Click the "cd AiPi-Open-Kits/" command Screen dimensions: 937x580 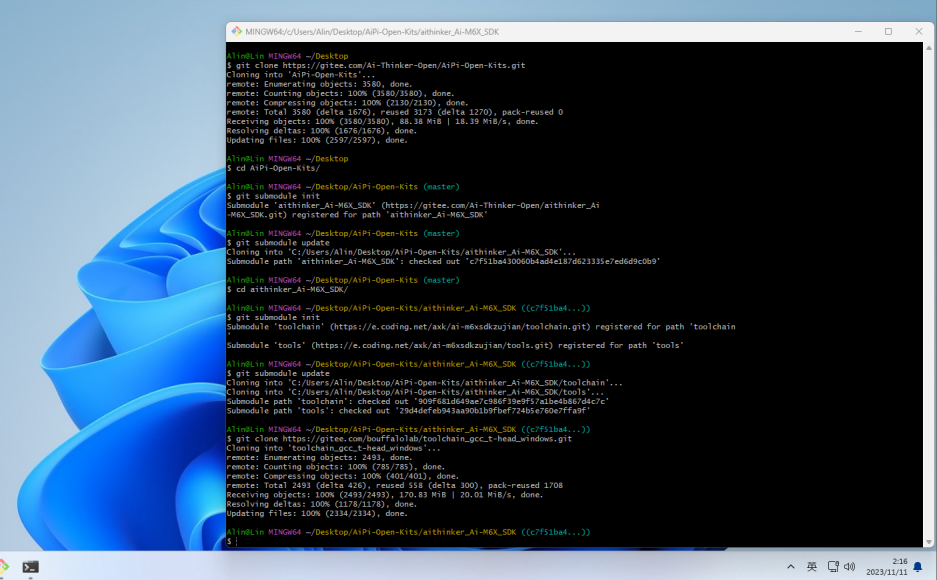coord(273,168)
